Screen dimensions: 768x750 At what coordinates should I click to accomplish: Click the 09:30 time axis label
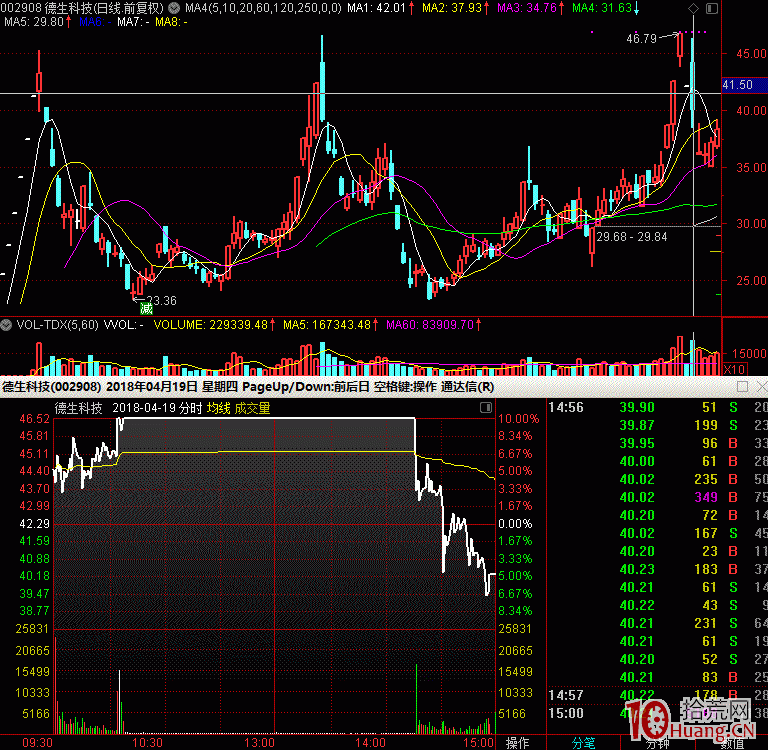tap(37, 743)
